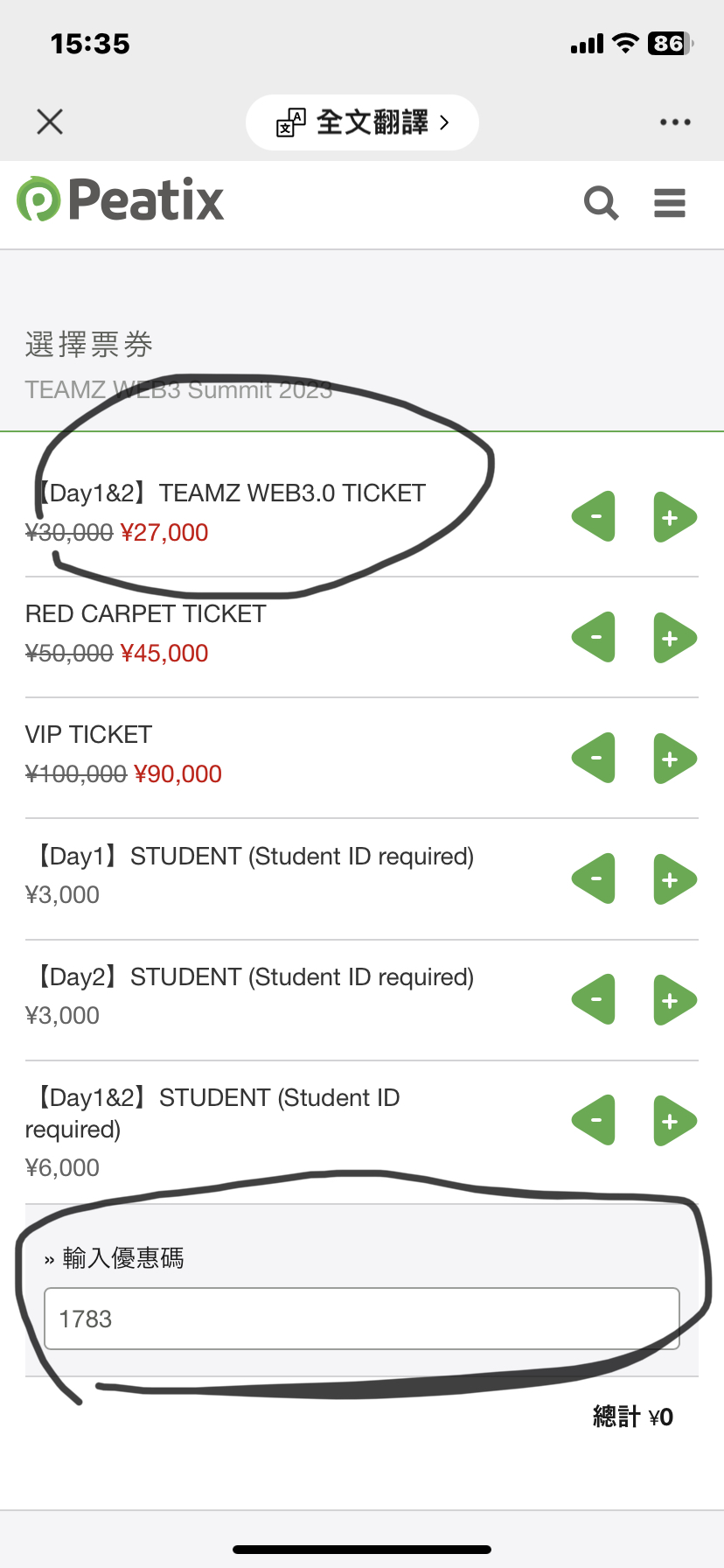The height and width of the screenshot is (1568, 724).
Task: Increase Day1 STUDENT ticket quantity
Action: [x=674, y=879]
